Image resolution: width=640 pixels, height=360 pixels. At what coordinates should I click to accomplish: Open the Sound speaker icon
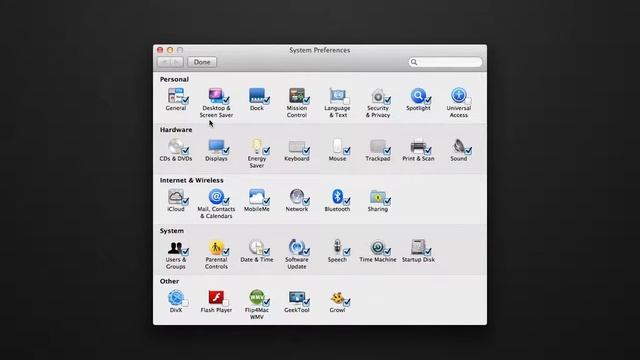coord(458,146)
